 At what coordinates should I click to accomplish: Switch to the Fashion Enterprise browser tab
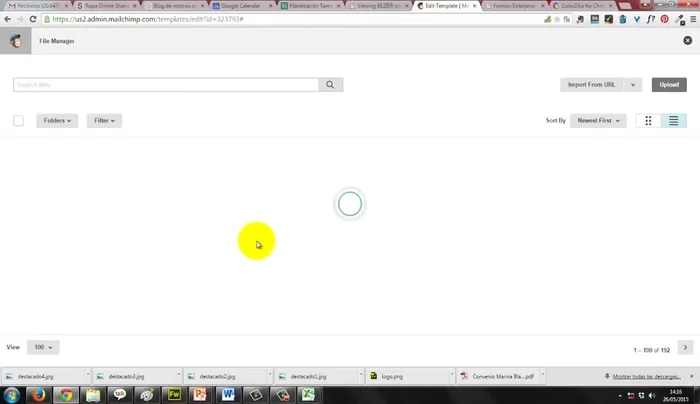512,6
